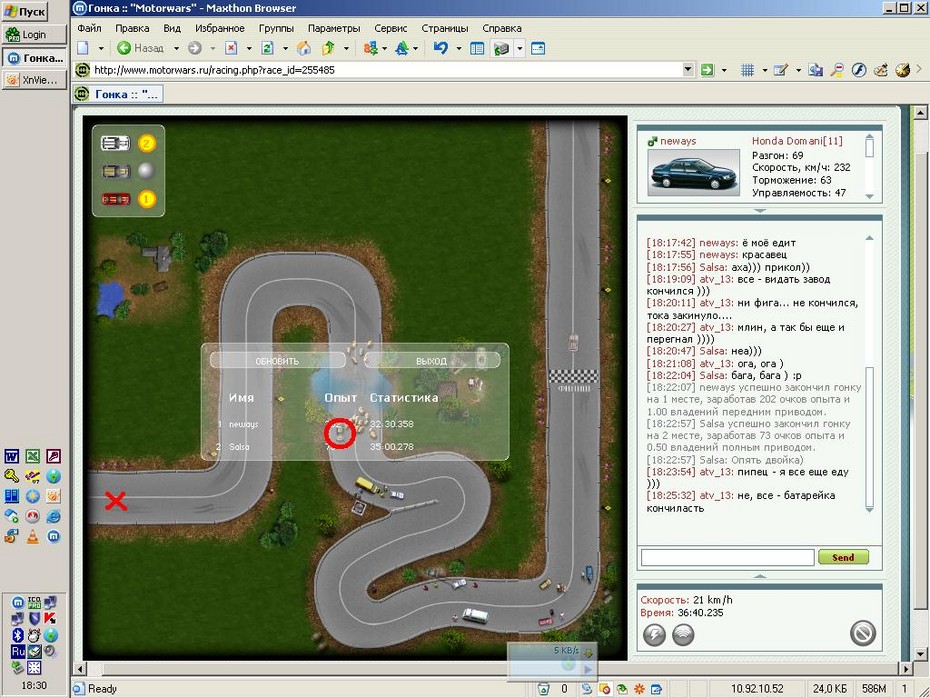Viewport: 930px width, 698px height.
Task: Click the Bluetooth tray icon
Action: pyautogui.click(x=18, y=635)
